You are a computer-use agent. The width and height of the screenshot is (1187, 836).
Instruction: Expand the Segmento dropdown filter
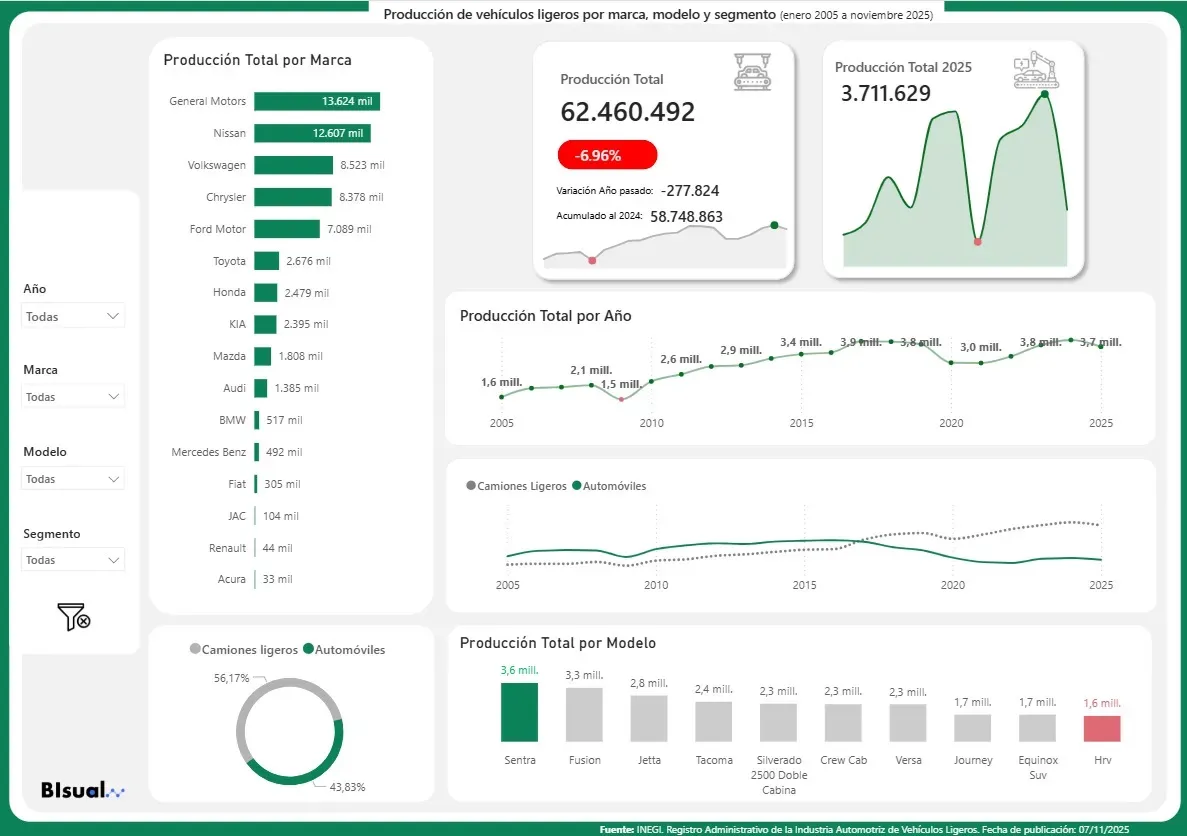tap(73, 560)
